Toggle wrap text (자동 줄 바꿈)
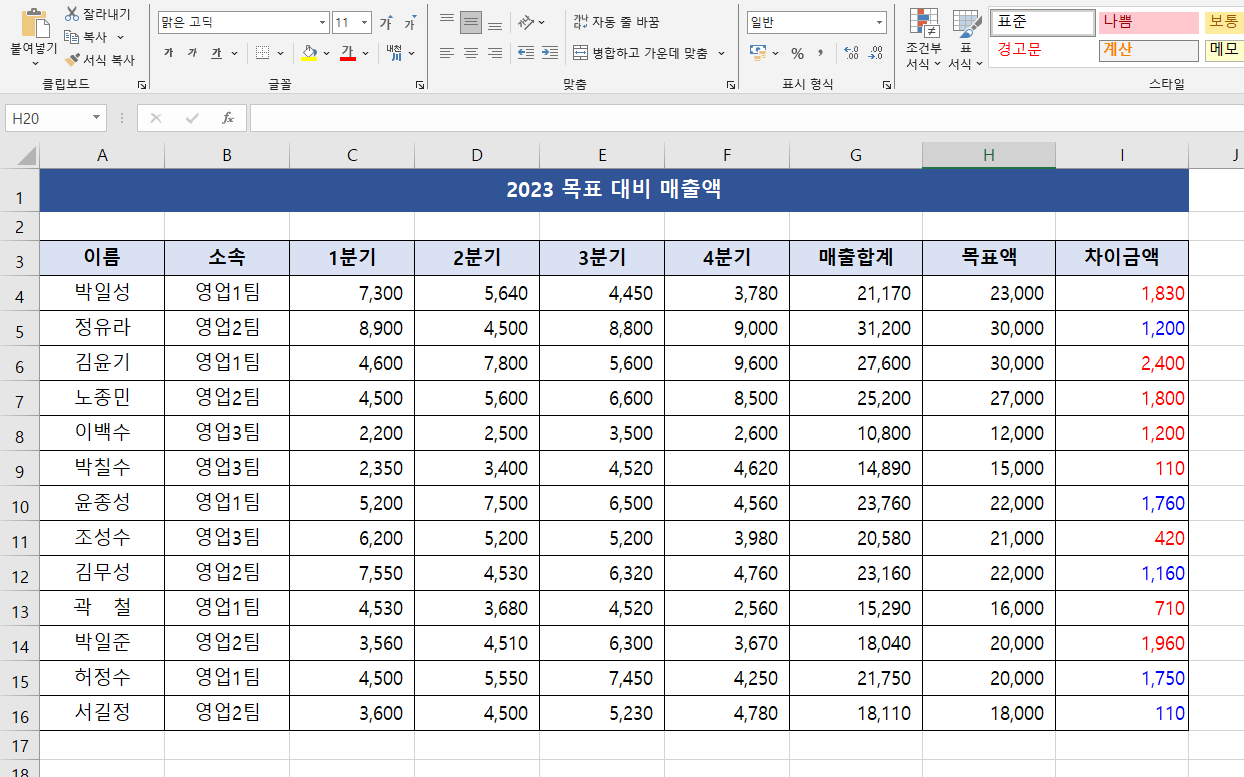Viewport: 1244px width, 777px height. pos(616,22)
